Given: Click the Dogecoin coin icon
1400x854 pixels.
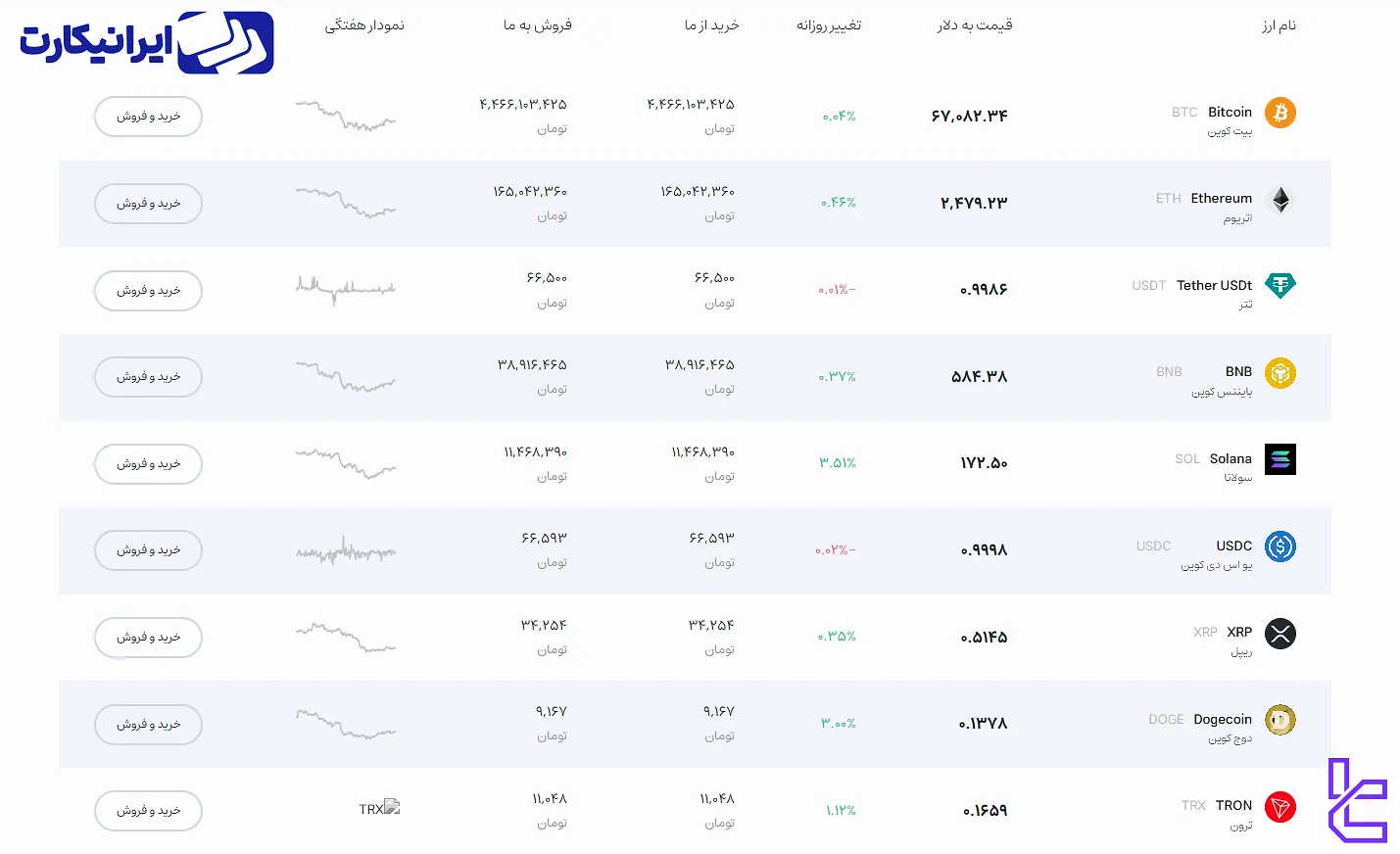Looking at the screenshot, I should tap(1279, 720).
